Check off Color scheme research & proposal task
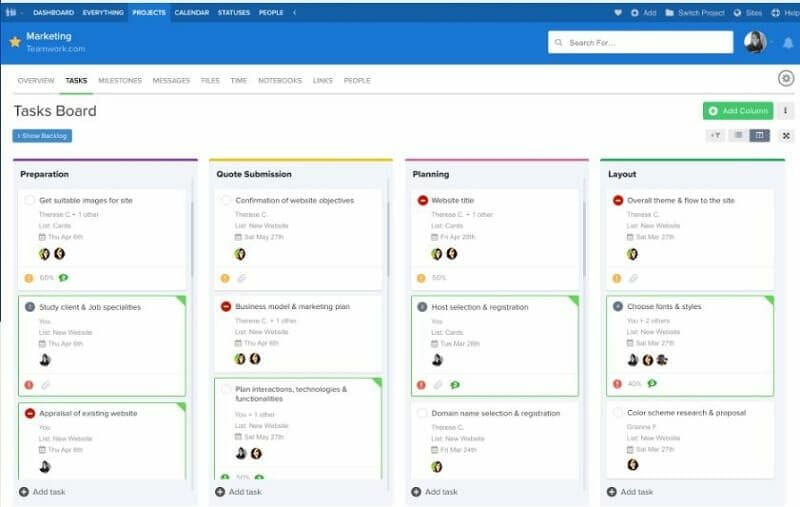This screenshot has height=507, width=800. (617, 412)
